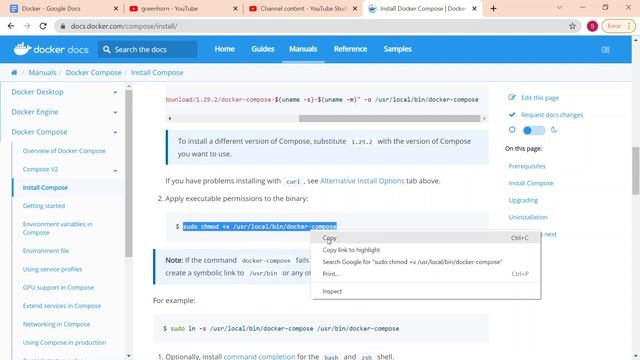
Task: Click the checkmark icon beside Request docs changes
Action: coord(512,115)
